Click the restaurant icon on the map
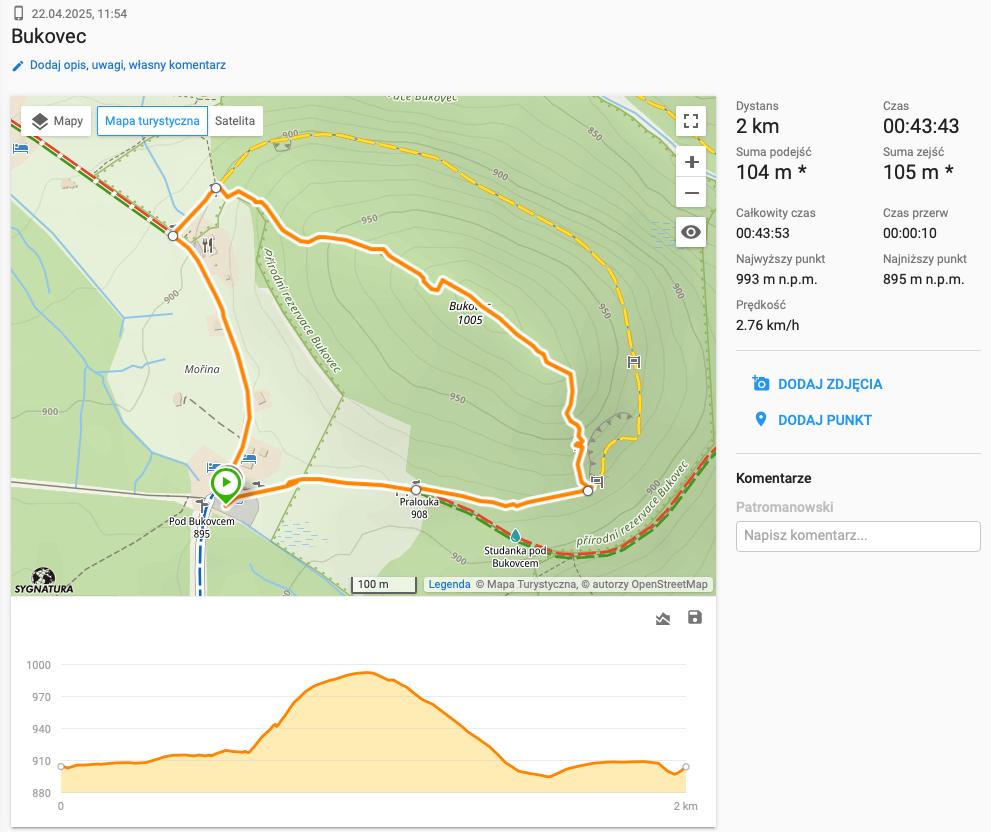Screen dimensions: 991x832 click(x=208, y=244)
